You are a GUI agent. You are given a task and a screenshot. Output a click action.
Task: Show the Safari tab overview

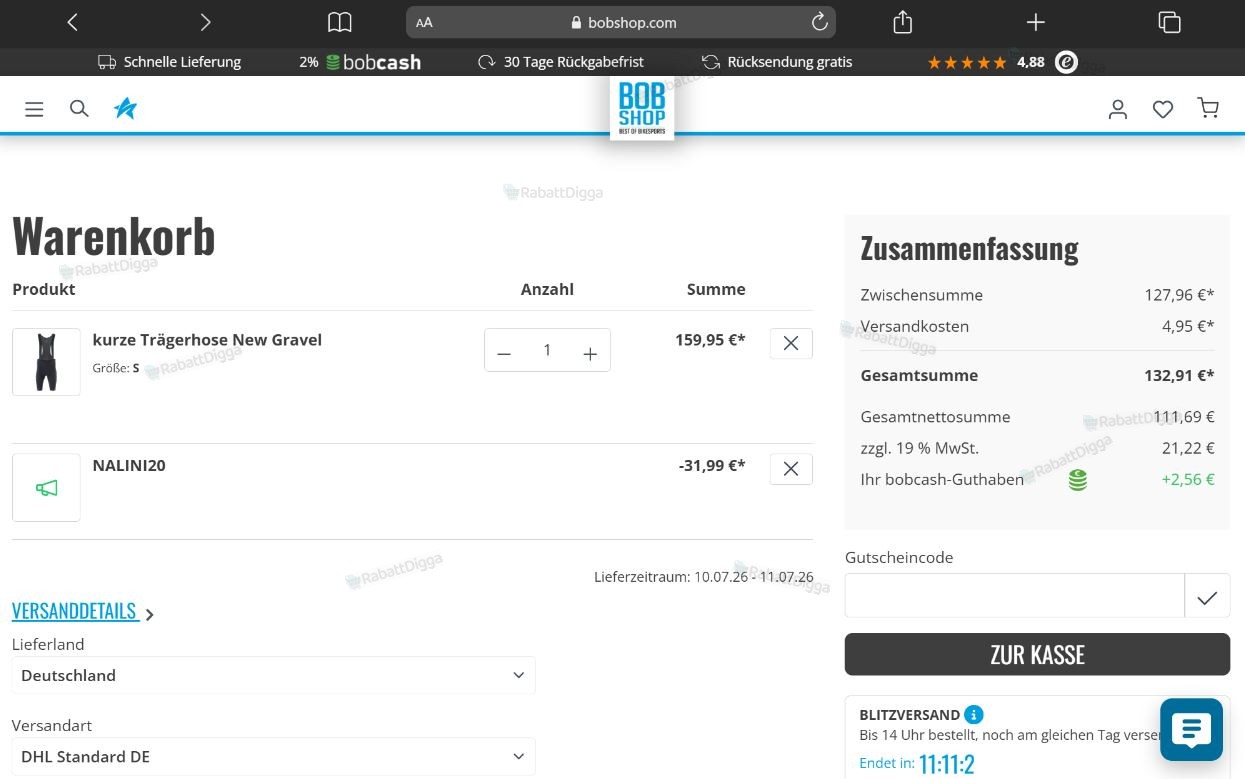pos(1169,22)
